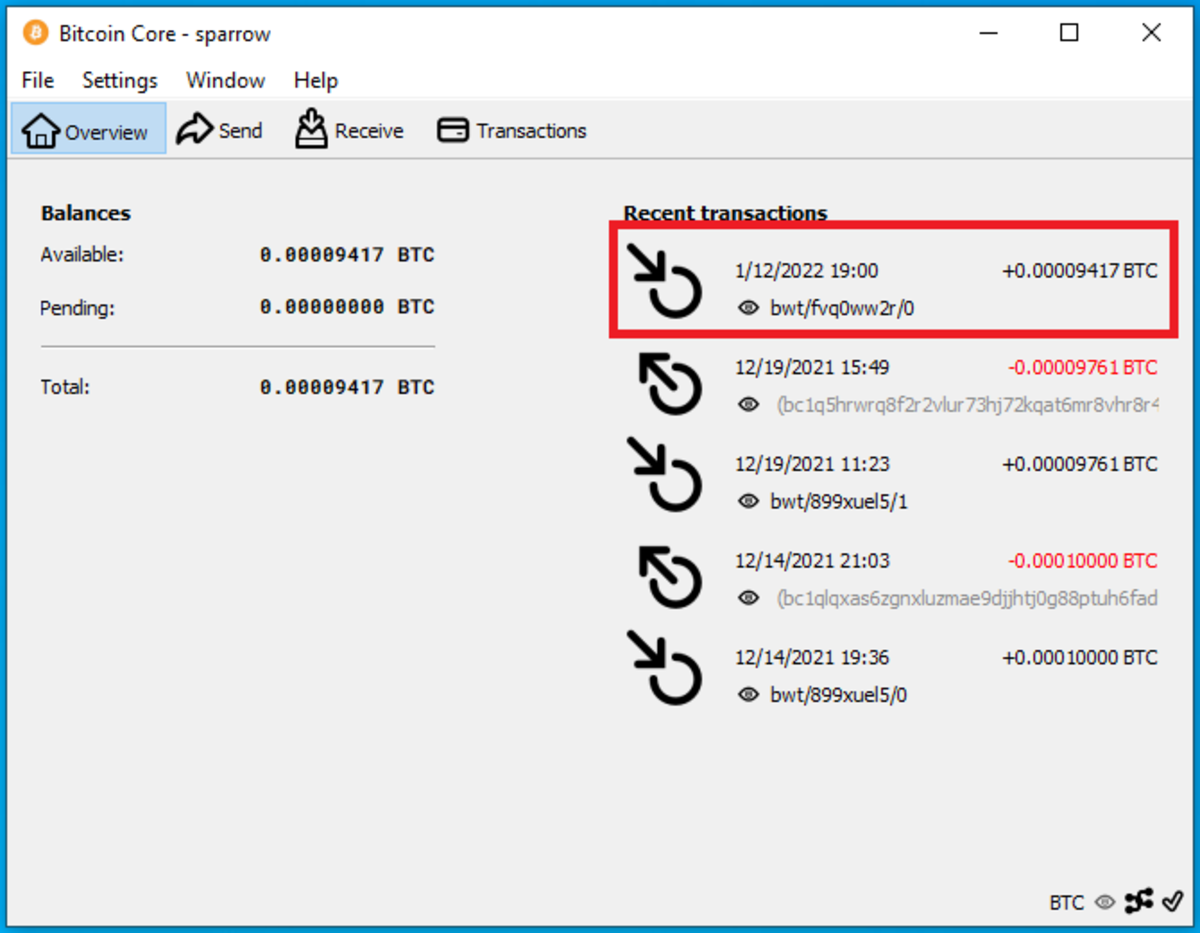The image size is (1200, 933).
Task: Open the Transactions tab
Action: (x=512, y=130)
